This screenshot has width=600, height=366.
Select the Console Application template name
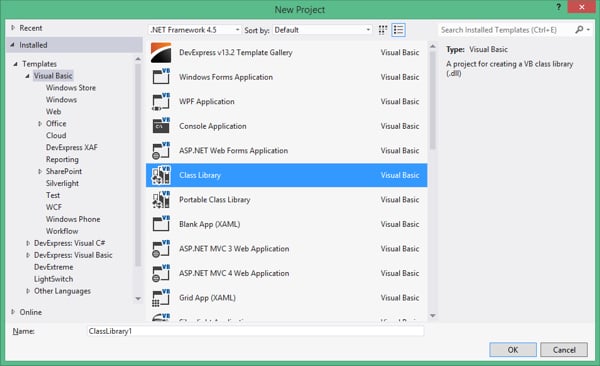[213, 126]
